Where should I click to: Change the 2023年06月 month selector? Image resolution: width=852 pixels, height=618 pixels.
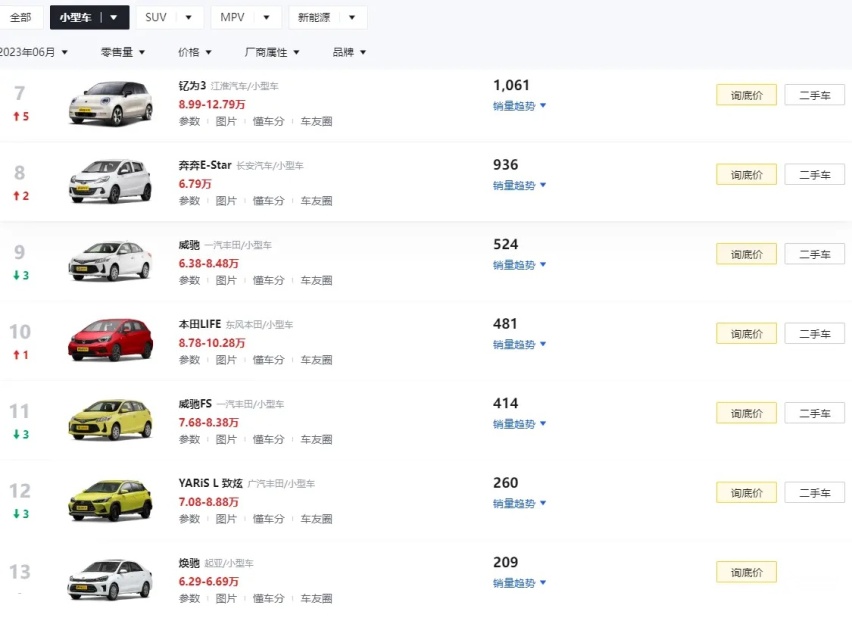click(x=34, y=52)
